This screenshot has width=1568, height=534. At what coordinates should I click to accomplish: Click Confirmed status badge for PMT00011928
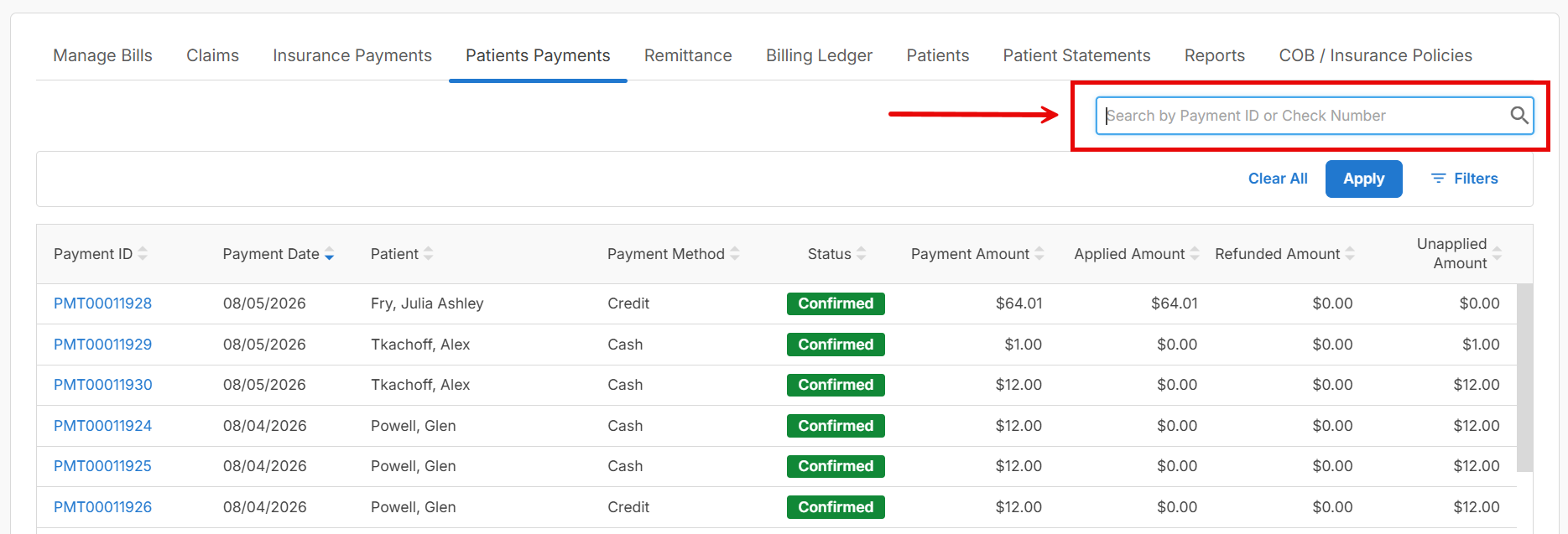click(836, 303)
